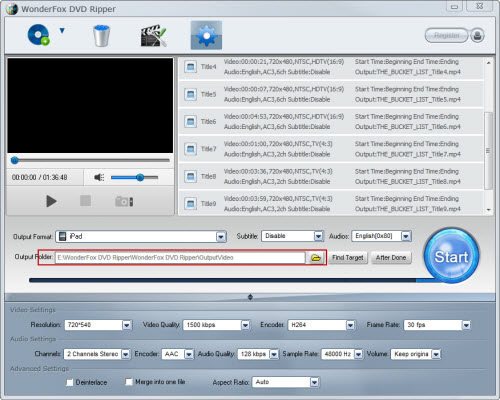Toggle the Title8 checkbox
The width and height of the screenshot is (500, 400).
click(x=191, y=176)
